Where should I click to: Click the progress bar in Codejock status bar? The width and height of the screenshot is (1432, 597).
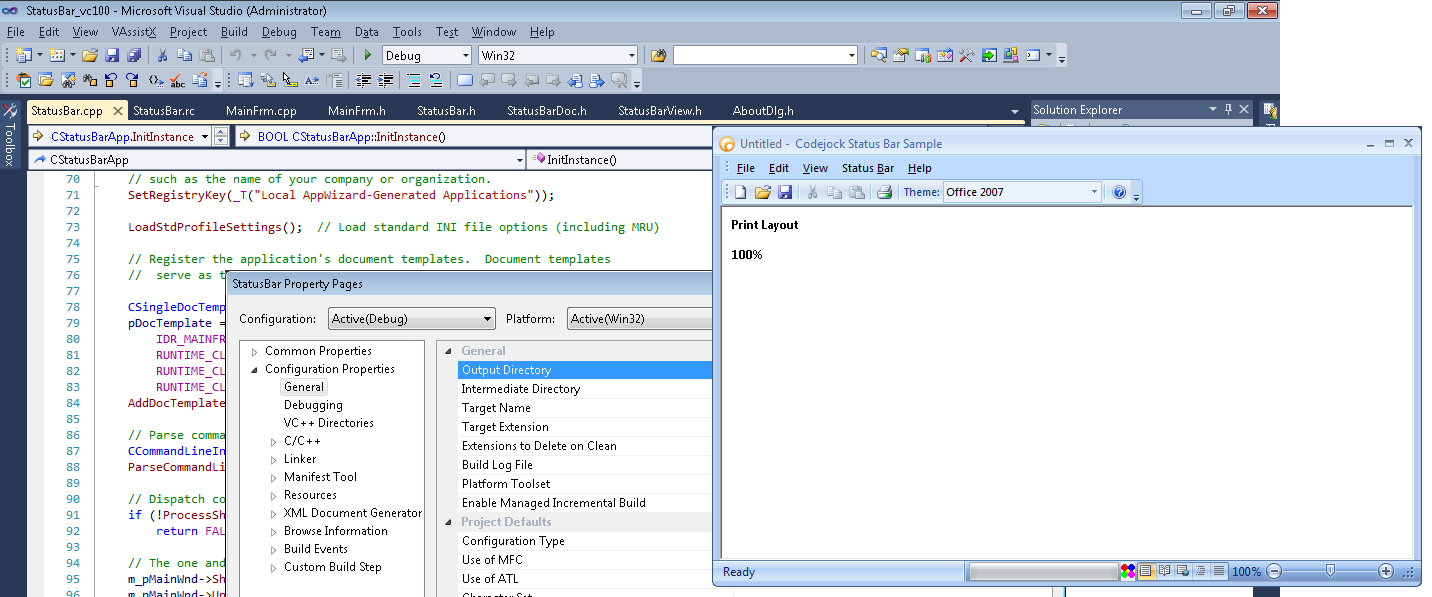pos(1044,572)
